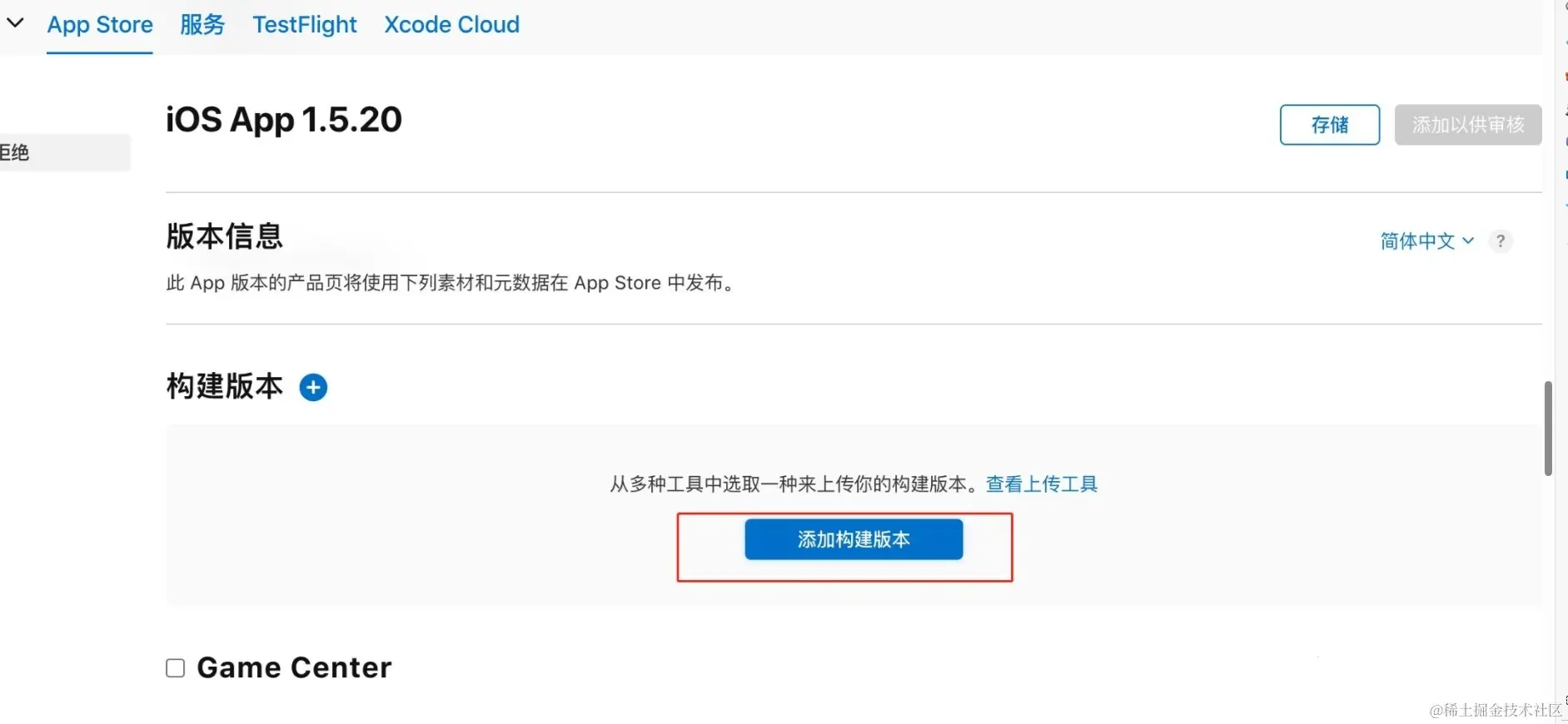1568x724 pixels.
Task: Click the 存储 save button
Action: click(x=1330, y=125)
